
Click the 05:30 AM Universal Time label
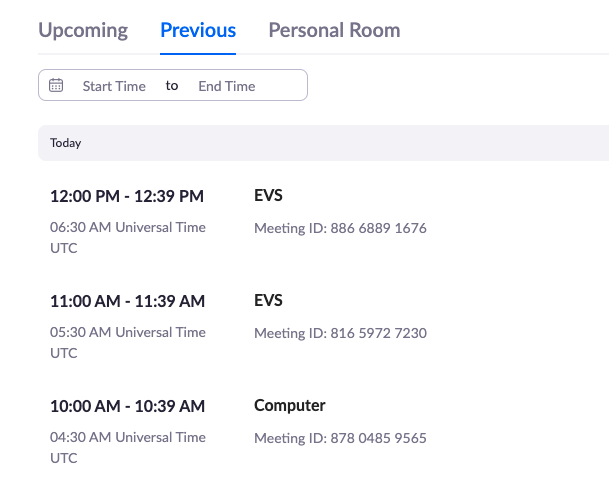point(128,333)
